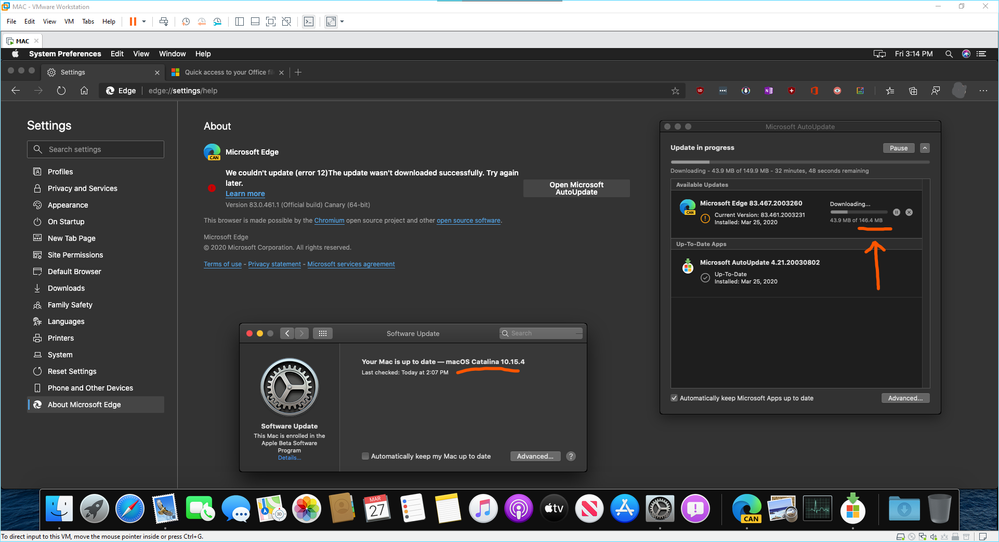Viewport: 999px width, 542px height.
Task: Pause the Microsoft Edge download item
Action: 896,212
